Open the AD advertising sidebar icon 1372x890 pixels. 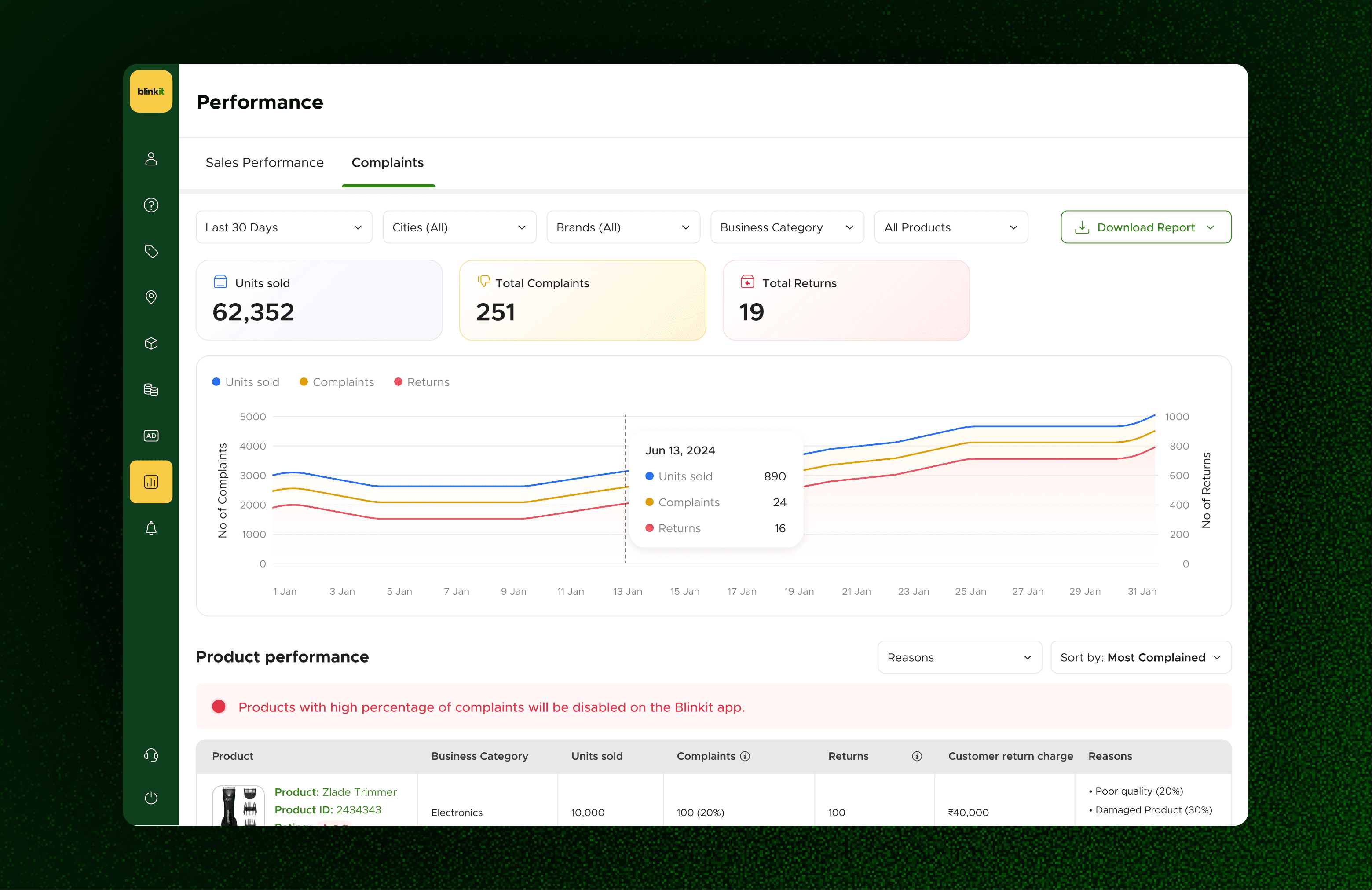click(x=151, y=436)
